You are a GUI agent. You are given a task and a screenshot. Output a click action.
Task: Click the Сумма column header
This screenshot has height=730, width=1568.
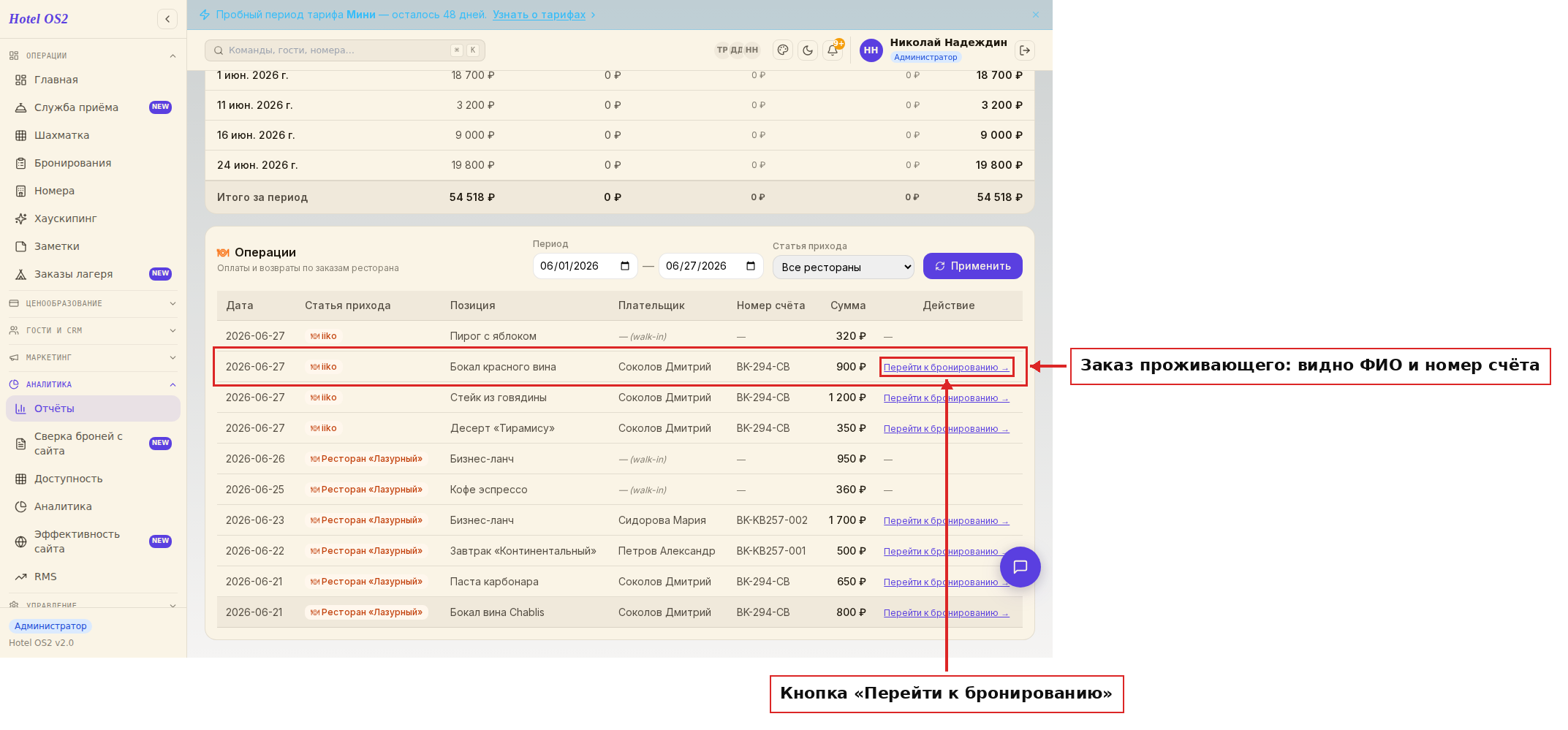pos(848,305)
